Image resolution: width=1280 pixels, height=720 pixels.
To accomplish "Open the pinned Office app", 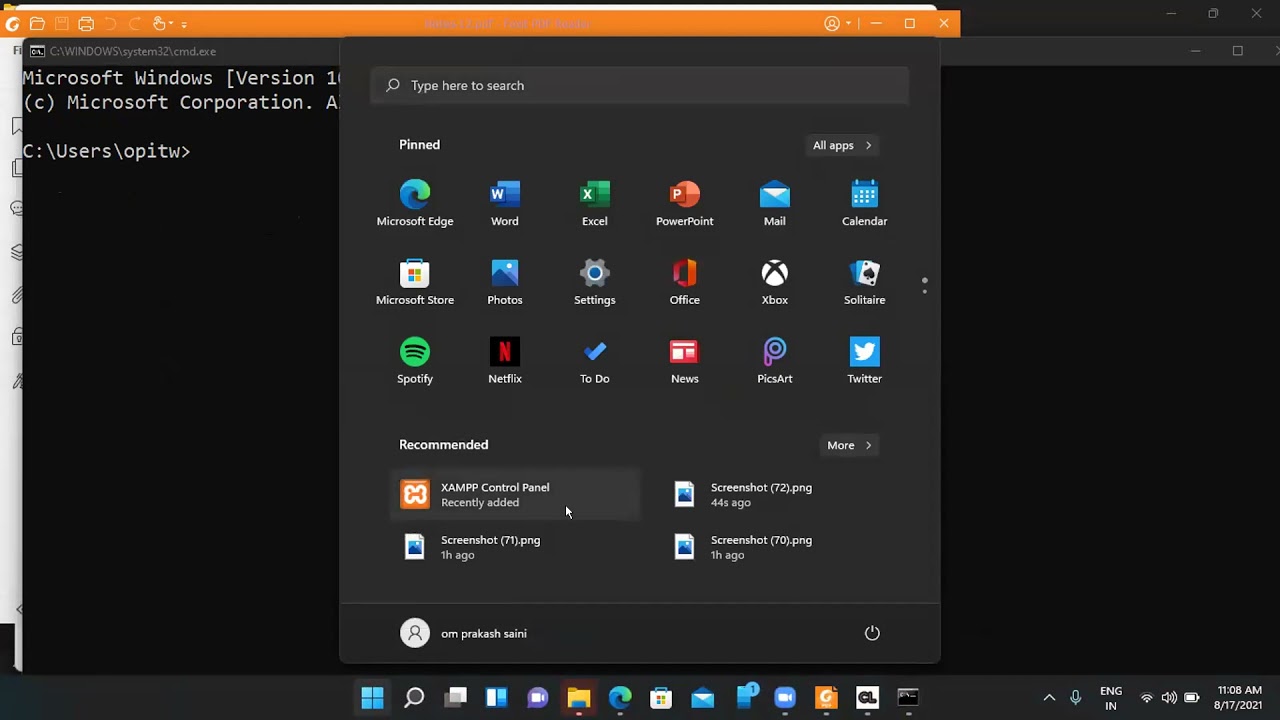I will [685, 282].
